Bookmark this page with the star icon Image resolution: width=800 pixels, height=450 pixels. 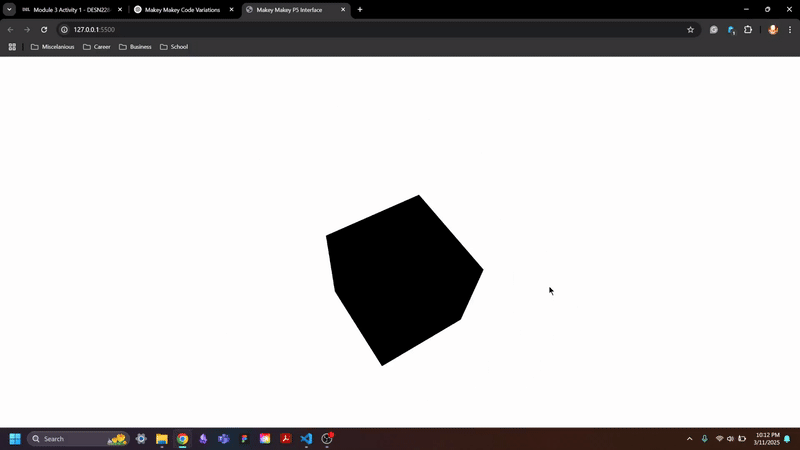(x=690, y=30)
